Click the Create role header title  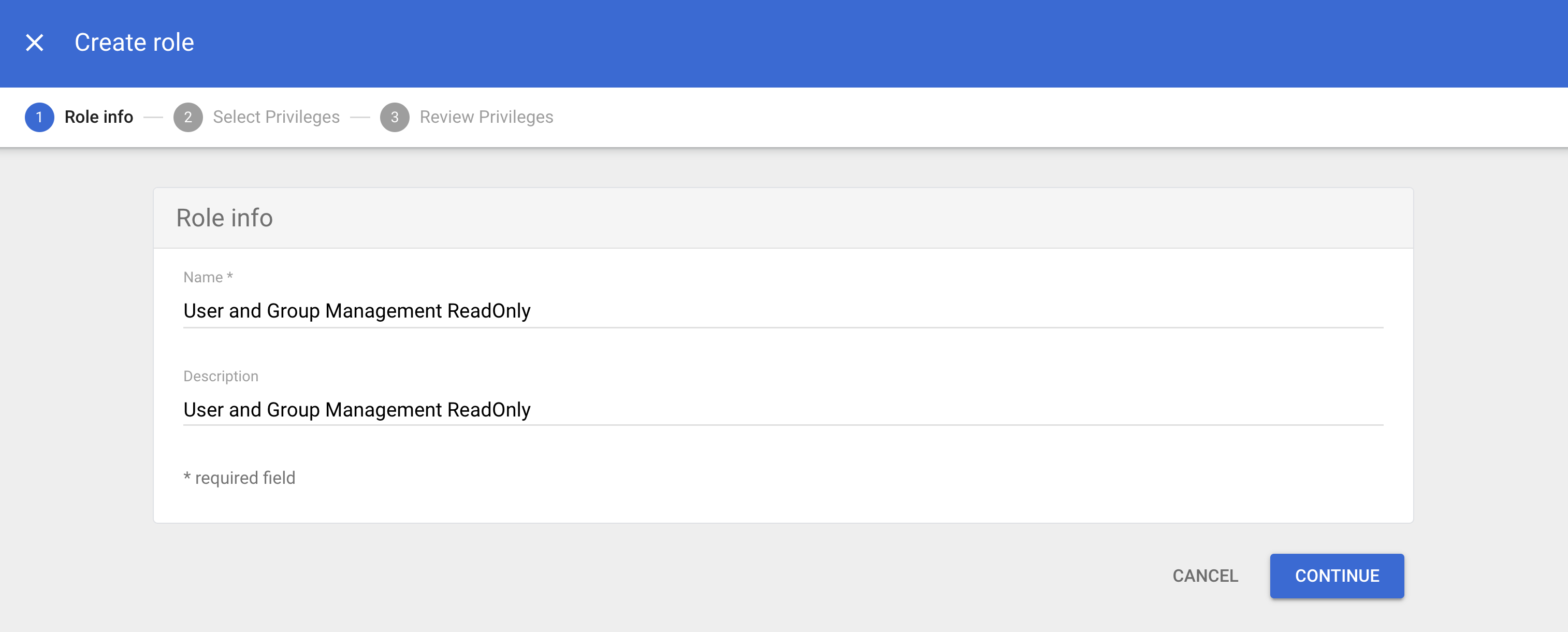tap(134, 42)
